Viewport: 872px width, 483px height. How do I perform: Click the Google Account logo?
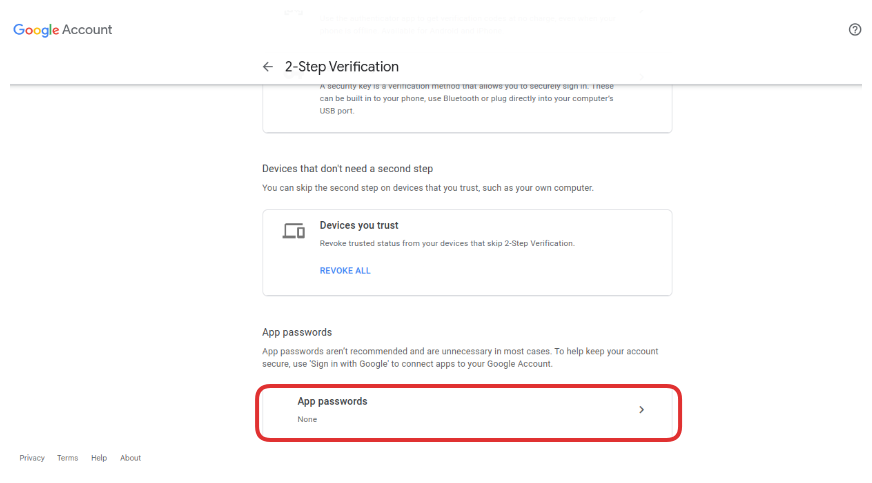(62, 30)
